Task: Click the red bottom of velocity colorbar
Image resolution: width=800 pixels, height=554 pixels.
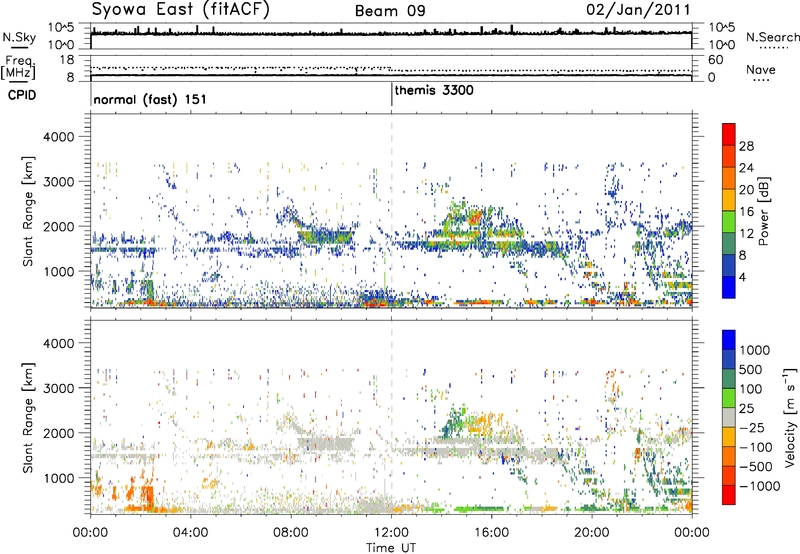Action: (x=729, y=495)
